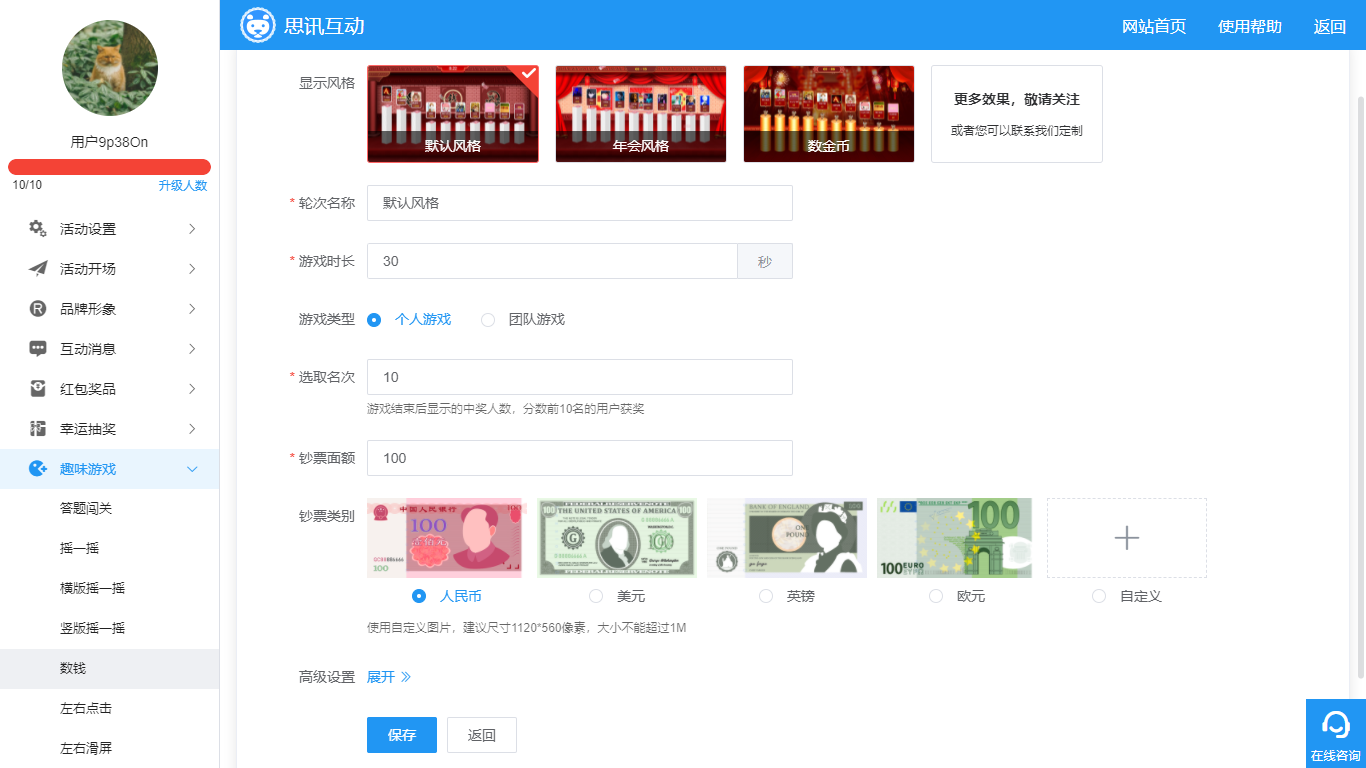Click the 互动消息 chat bubble icon
This screenshot has width=1366, height=768.
coord(38,349)
